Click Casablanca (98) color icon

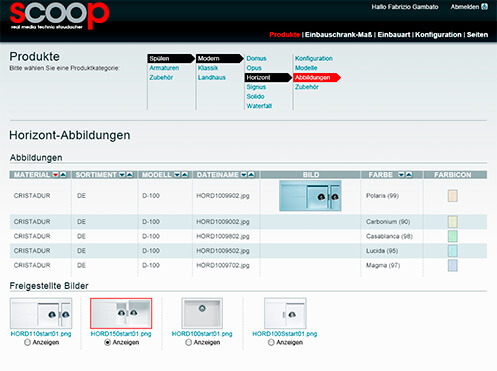[x=452, y=236]
